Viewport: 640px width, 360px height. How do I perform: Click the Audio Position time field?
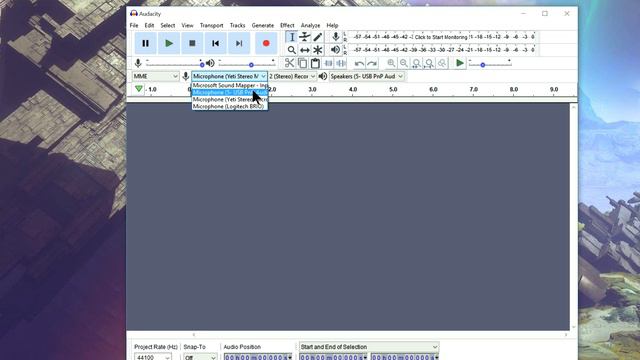[x=258, y=357]
